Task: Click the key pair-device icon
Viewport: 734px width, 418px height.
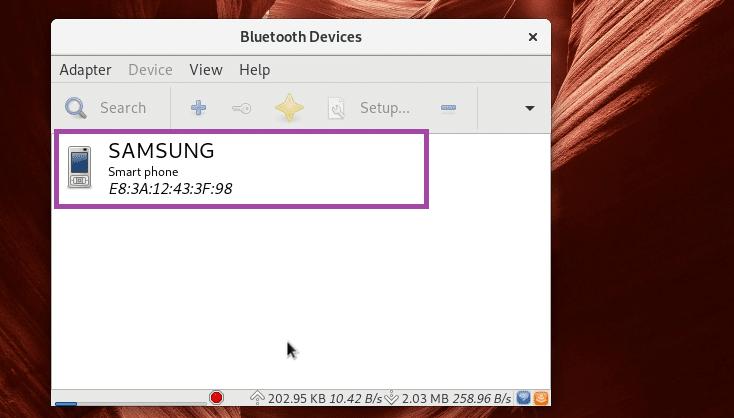Action: (242, 108)
